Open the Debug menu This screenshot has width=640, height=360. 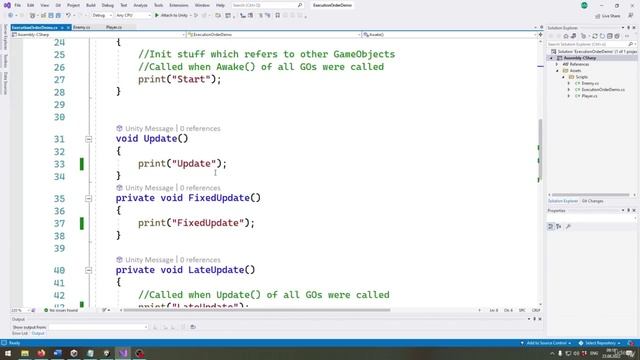(x=108, y=5)
